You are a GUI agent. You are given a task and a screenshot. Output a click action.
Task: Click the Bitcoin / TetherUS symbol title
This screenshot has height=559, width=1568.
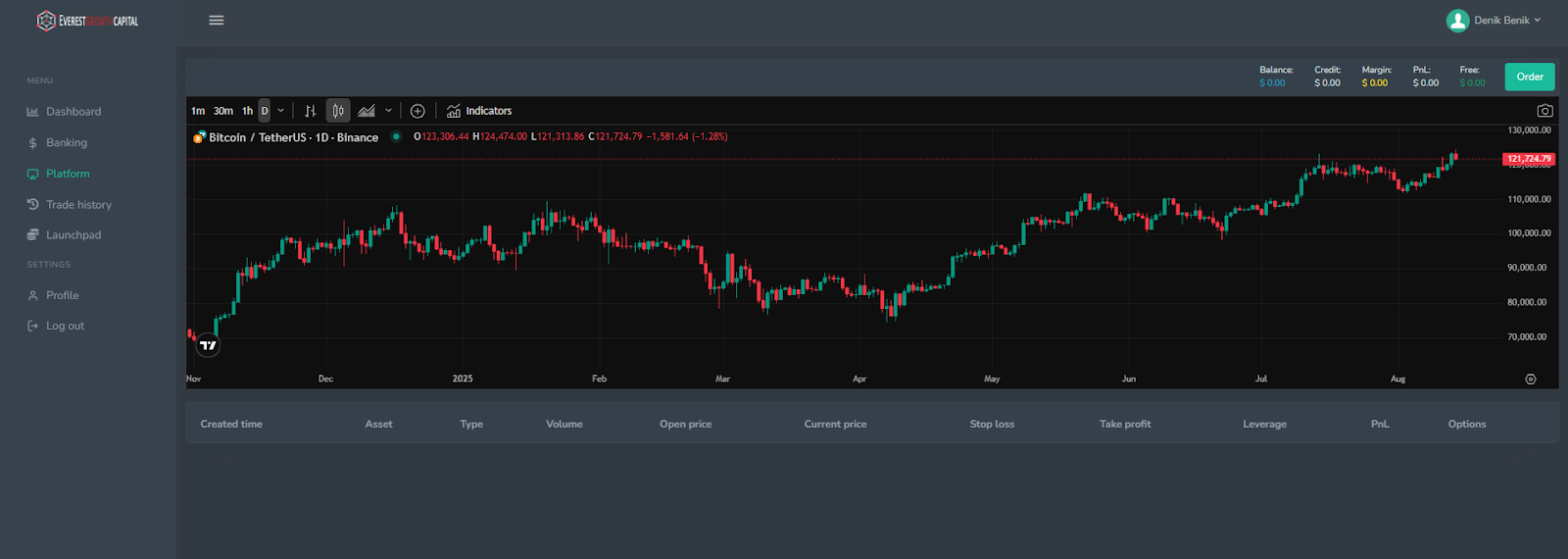(x=293, y=137)
